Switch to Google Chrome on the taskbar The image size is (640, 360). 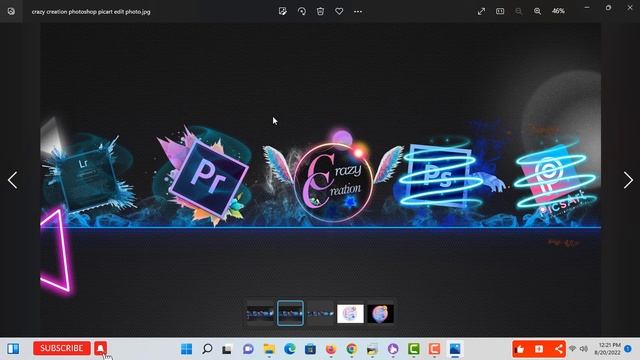351,349
